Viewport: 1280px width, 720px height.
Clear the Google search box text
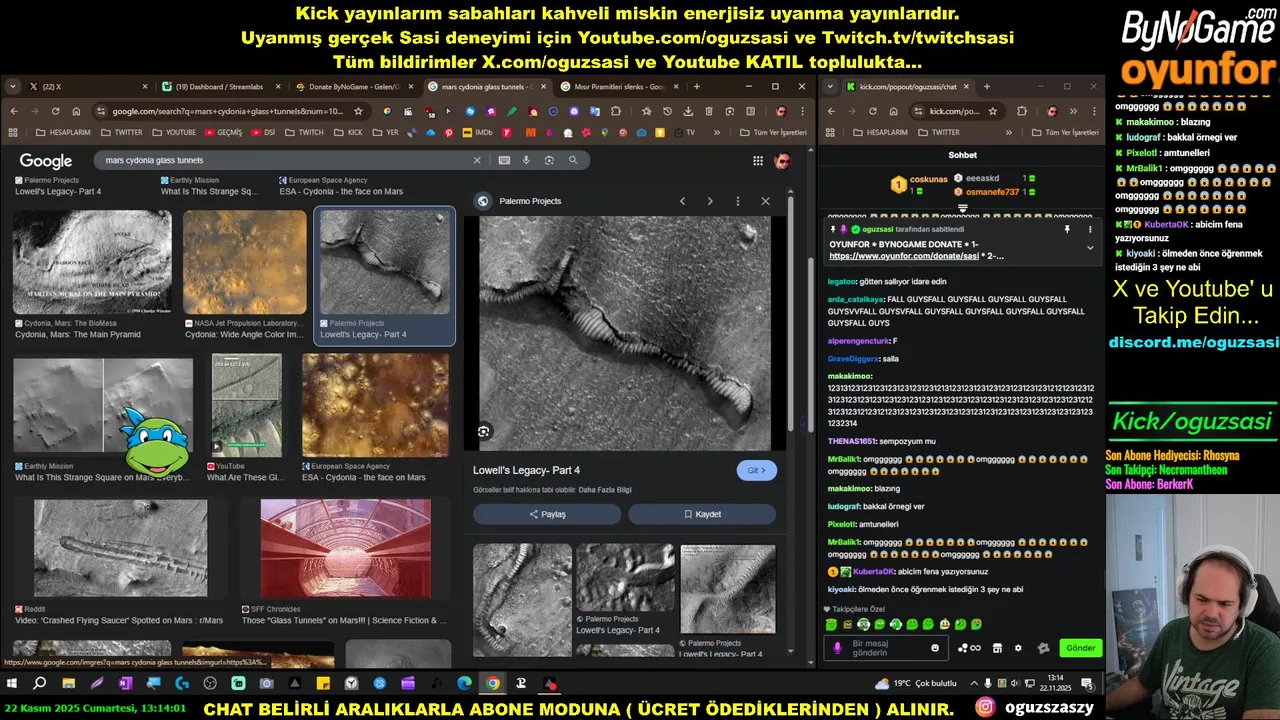(x=477, y=160)
